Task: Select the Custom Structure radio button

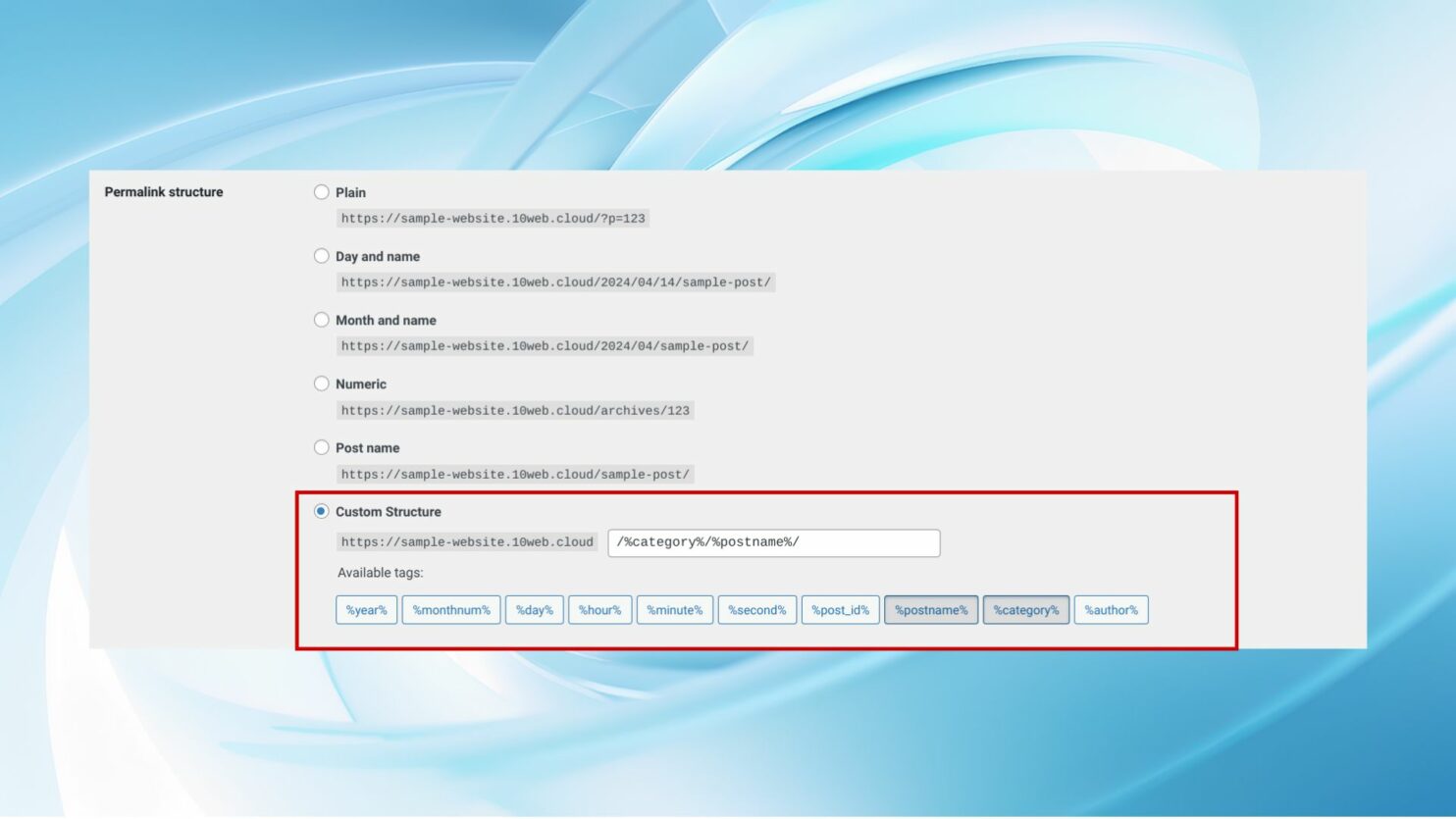Action: click(x=321, y=511)
